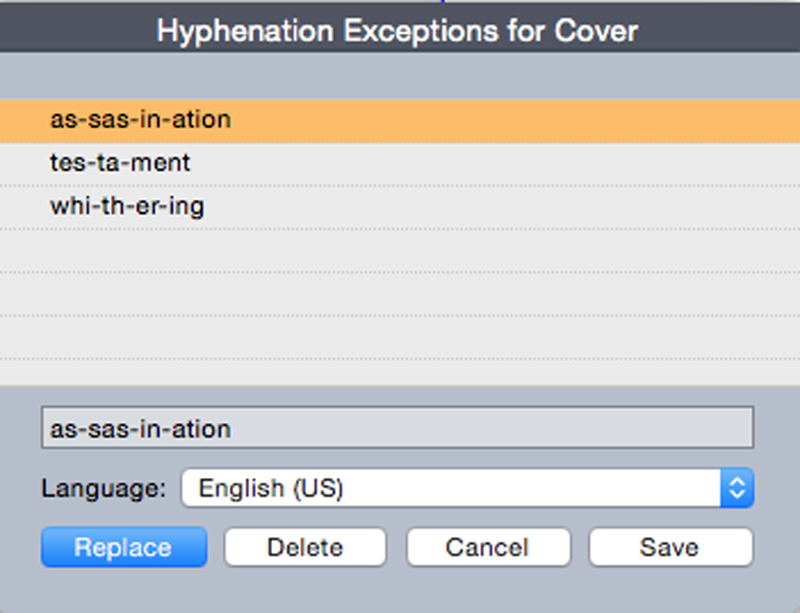Click the Language label
The height and width of the screenshot is (613, 800).
[104, 488]
